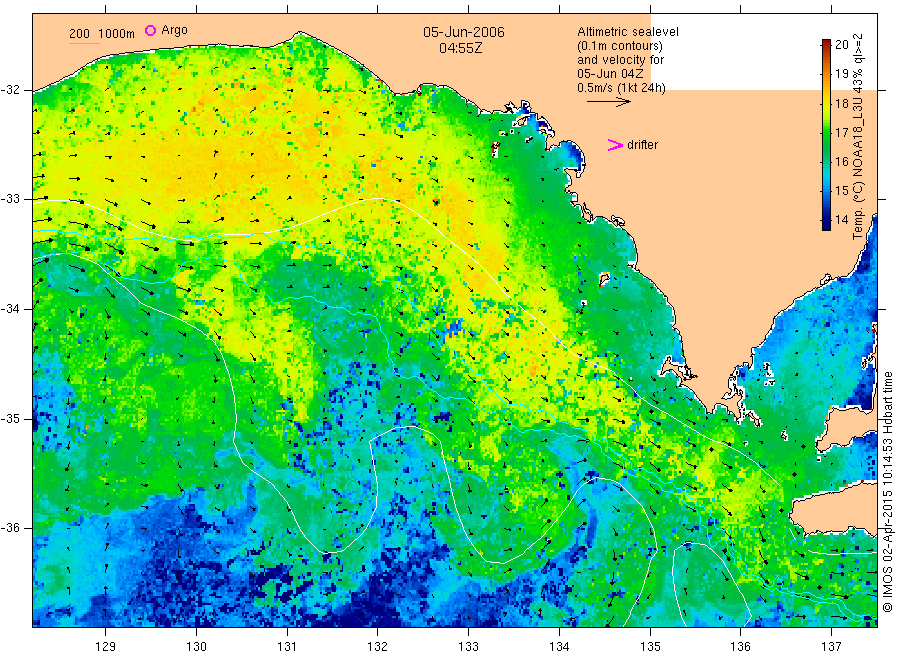This screenshot has height=660, width=900.
Task: Click the color bar value 19
Action: coord(841,73)
